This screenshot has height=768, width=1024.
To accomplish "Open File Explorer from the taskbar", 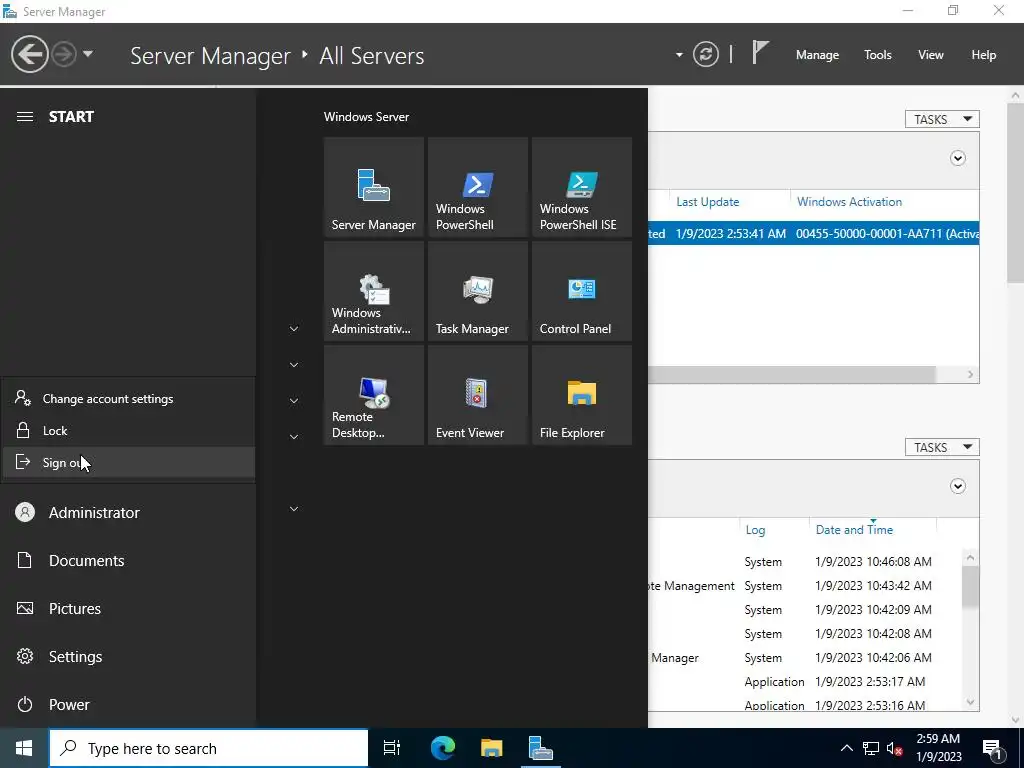I will point(491,748).
